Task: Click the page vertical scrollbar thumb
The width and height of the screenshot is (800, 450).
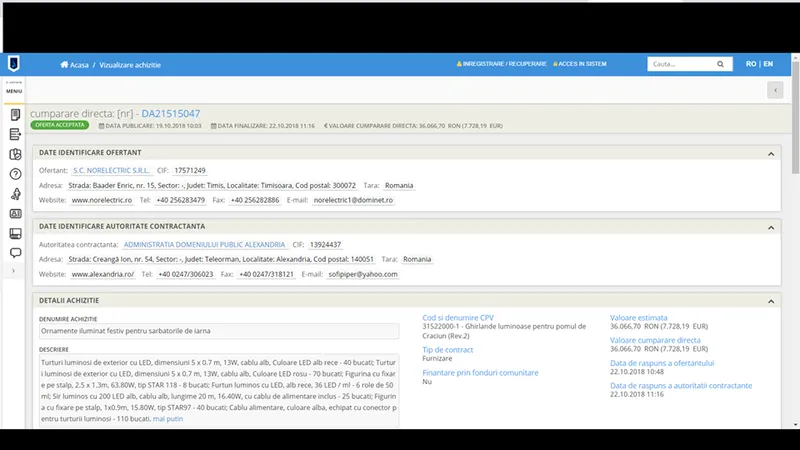Action: pyautogui.click(x=795, y=118)
